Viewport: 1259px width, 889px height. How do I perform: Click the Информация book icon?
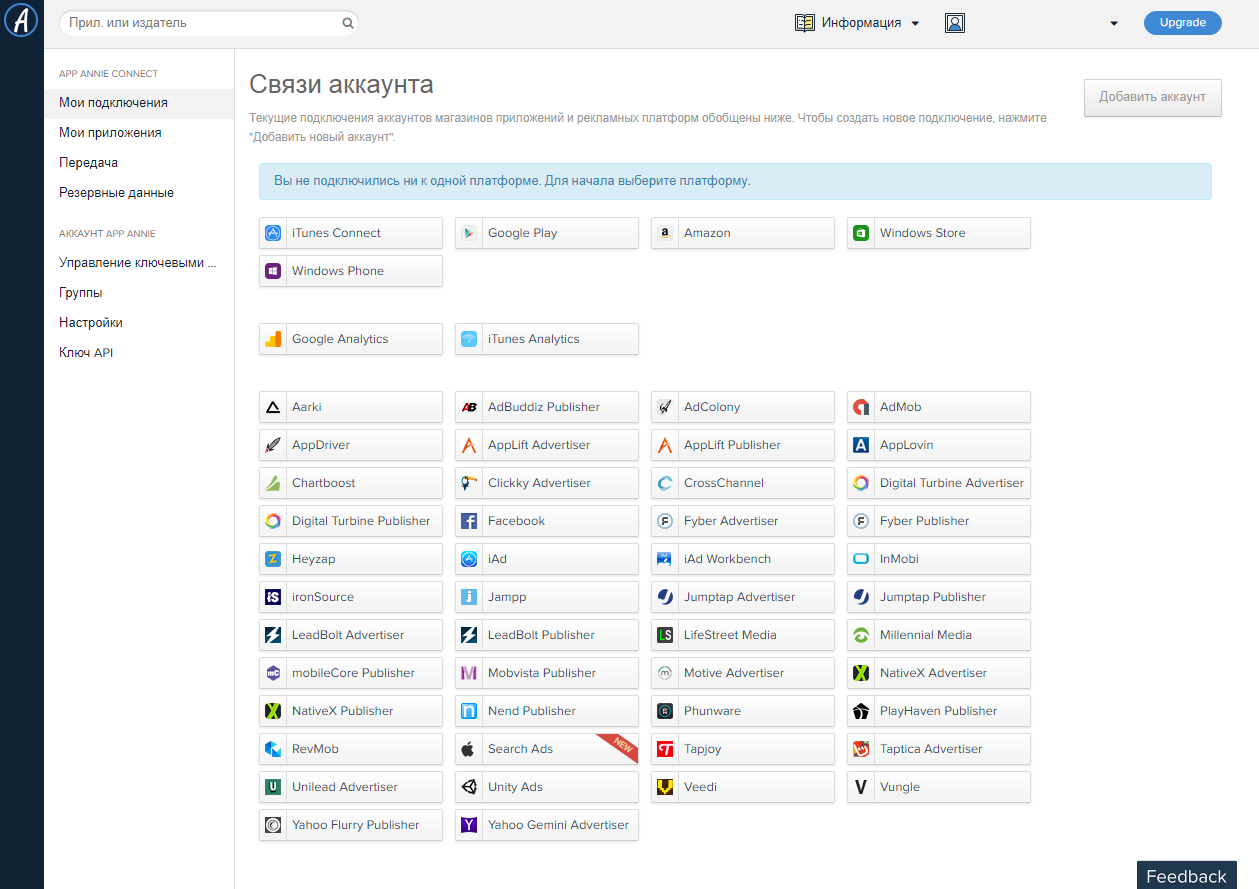click(x=805, y=23)
